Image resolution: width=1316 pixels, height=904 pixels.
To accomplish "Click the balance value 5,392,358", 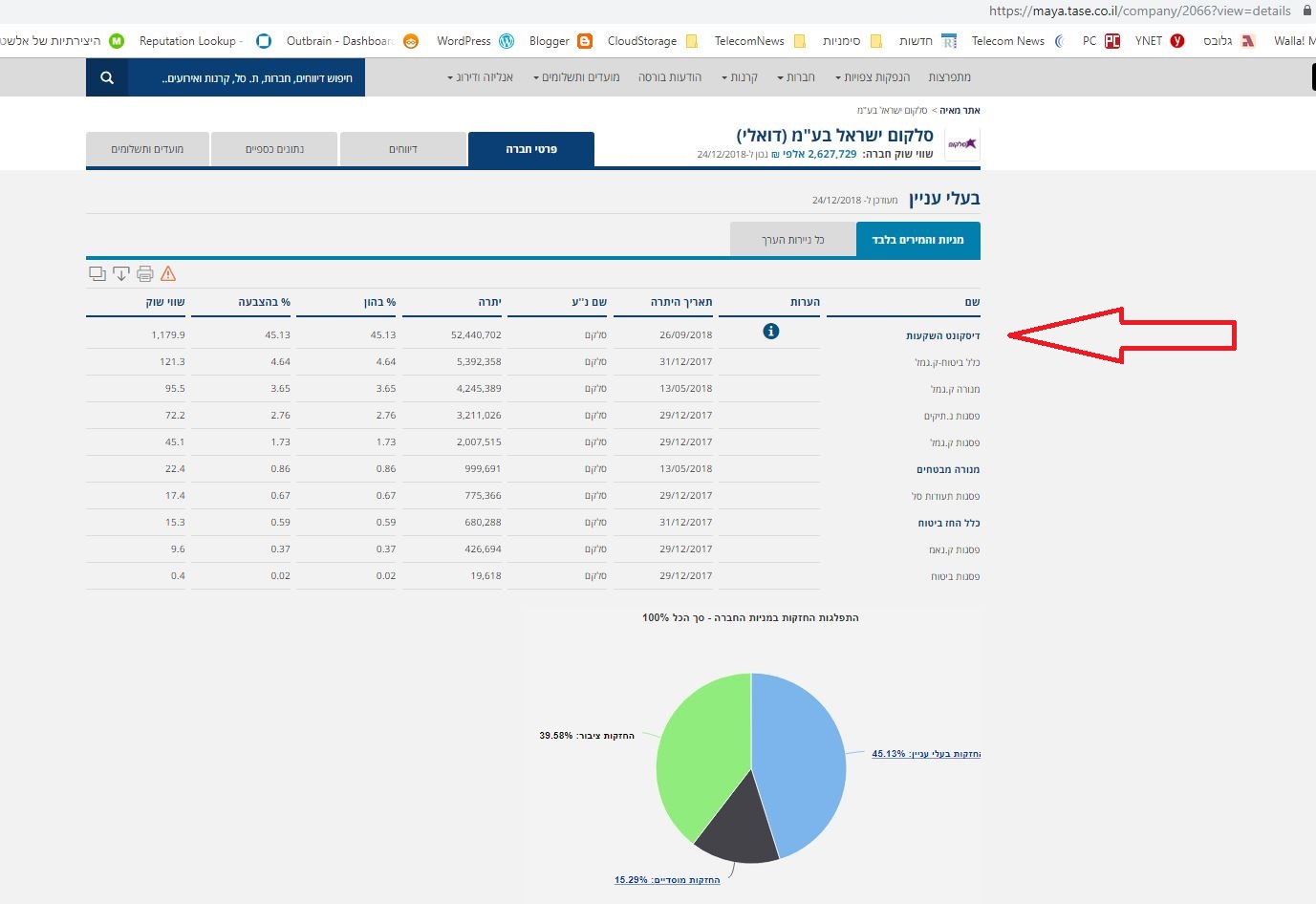I will click(479, 362).
